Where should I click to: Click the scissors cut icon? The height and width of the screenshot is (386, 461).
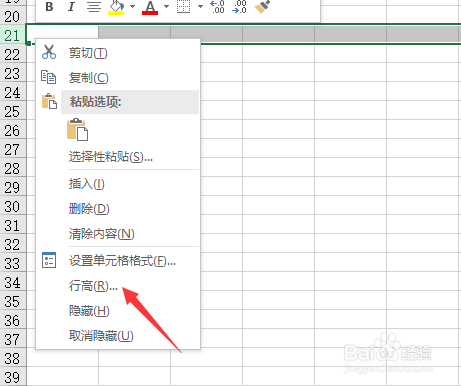(49, 52)
